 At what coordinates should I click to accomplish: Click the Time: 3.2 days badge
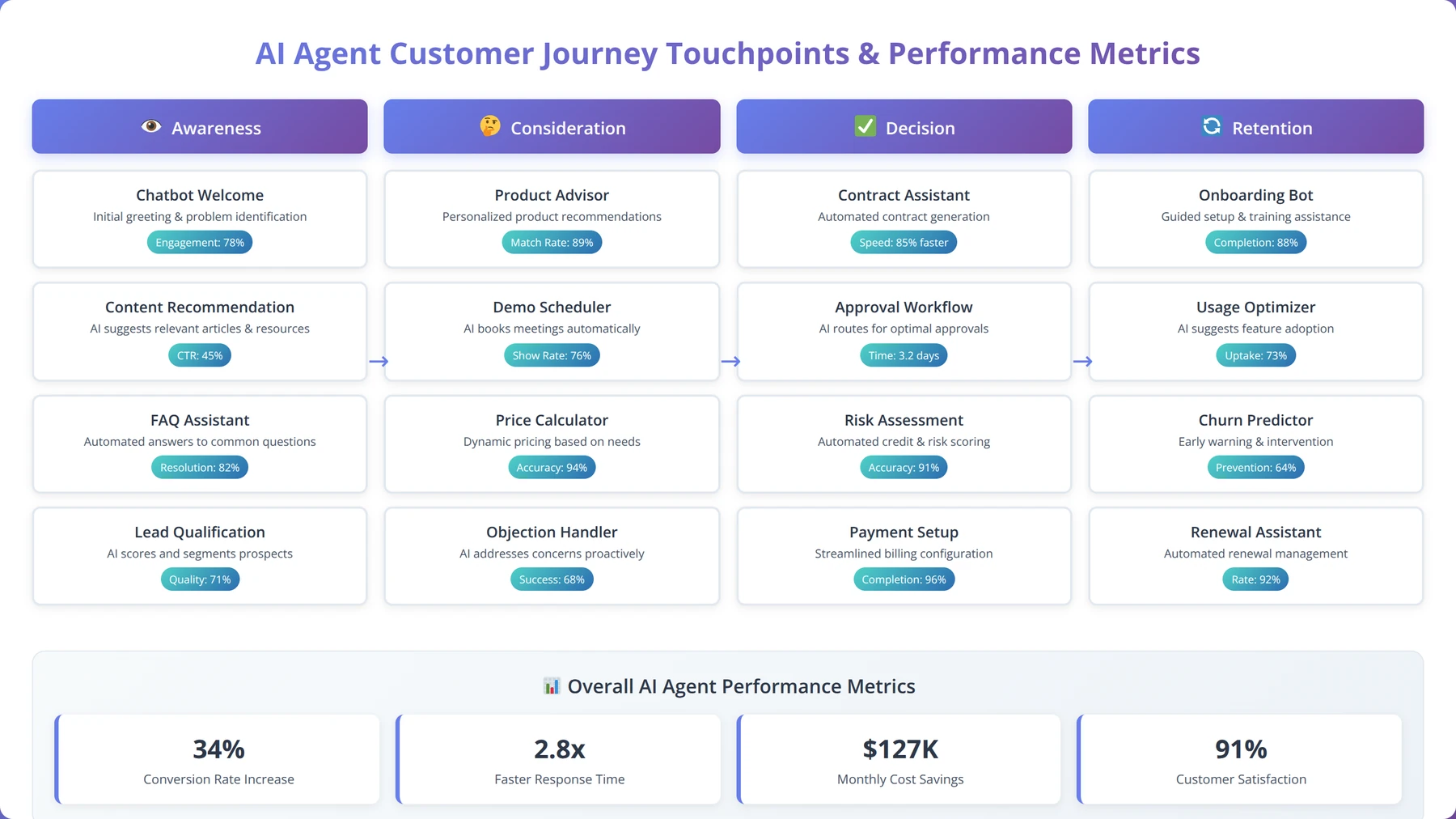pos(904,355)
